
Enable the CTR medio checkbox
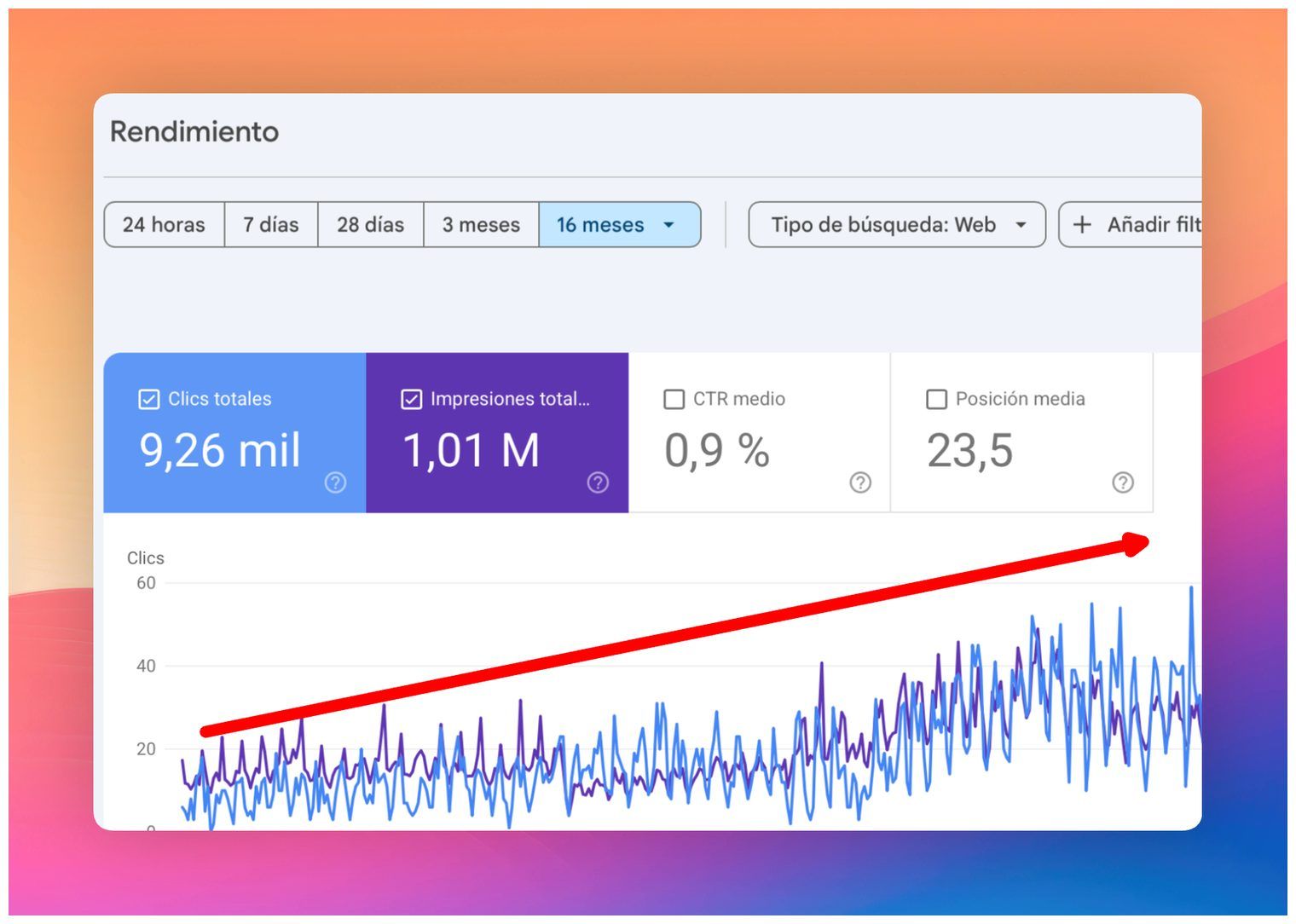click(674, 399)
